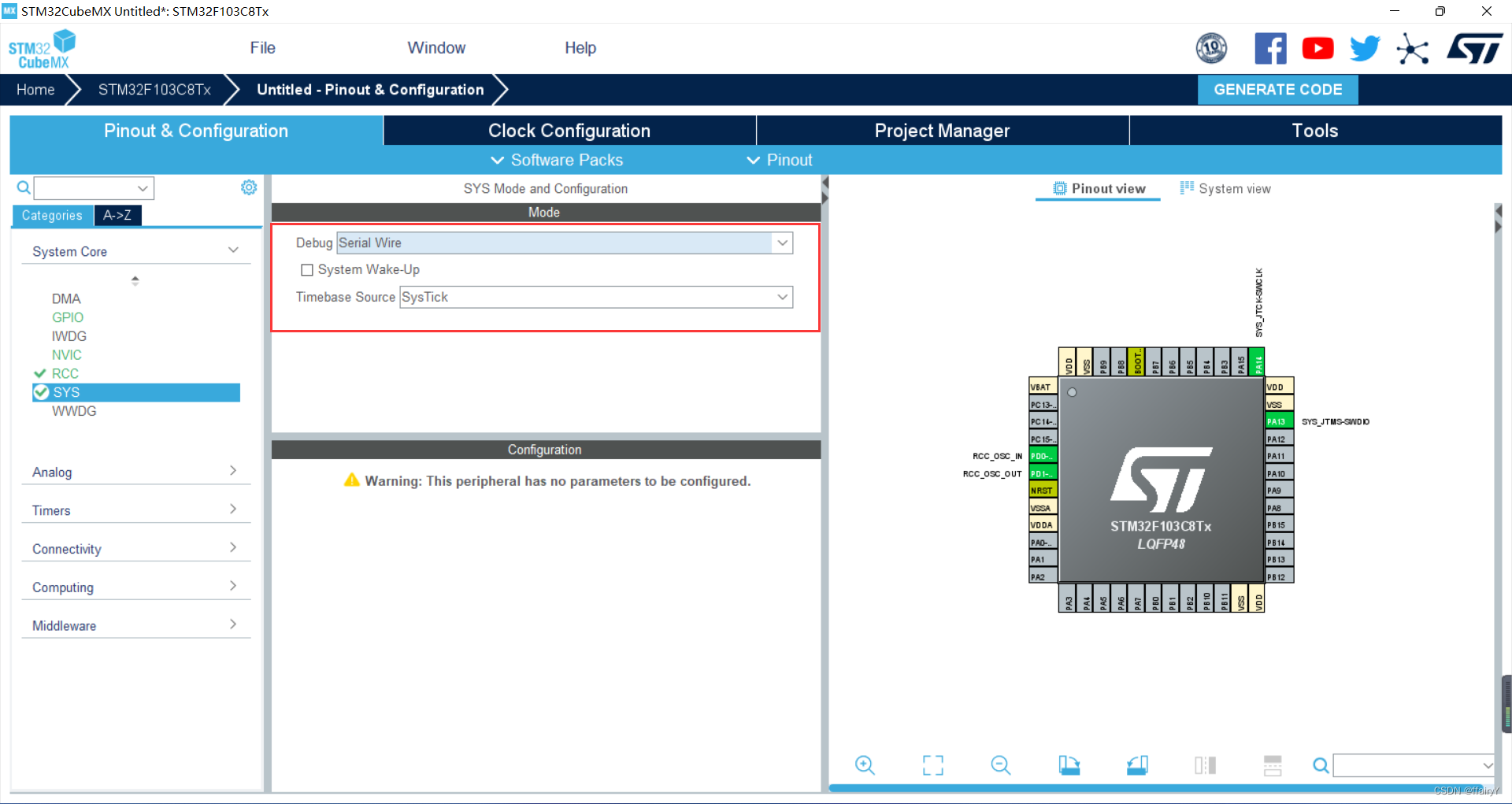Open the pin search dropdown at bottom

coord(1414,765)
